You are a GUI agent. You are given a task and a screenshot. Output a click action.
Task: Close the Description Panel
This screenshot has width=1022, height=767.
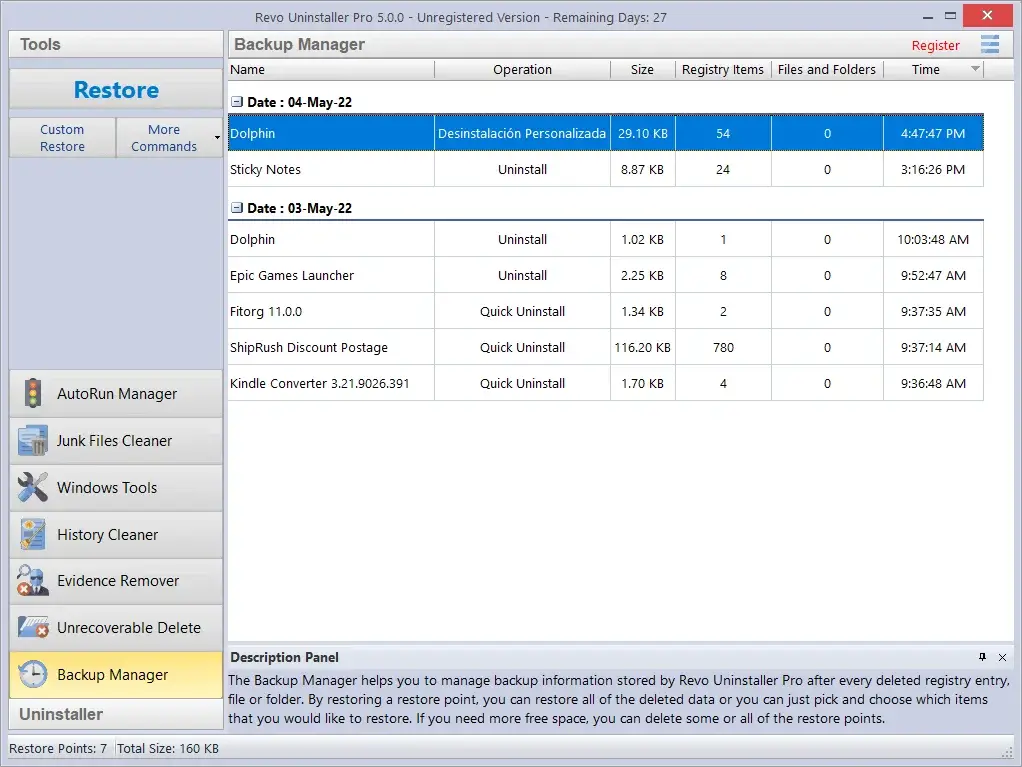(x=1002, y=657)
